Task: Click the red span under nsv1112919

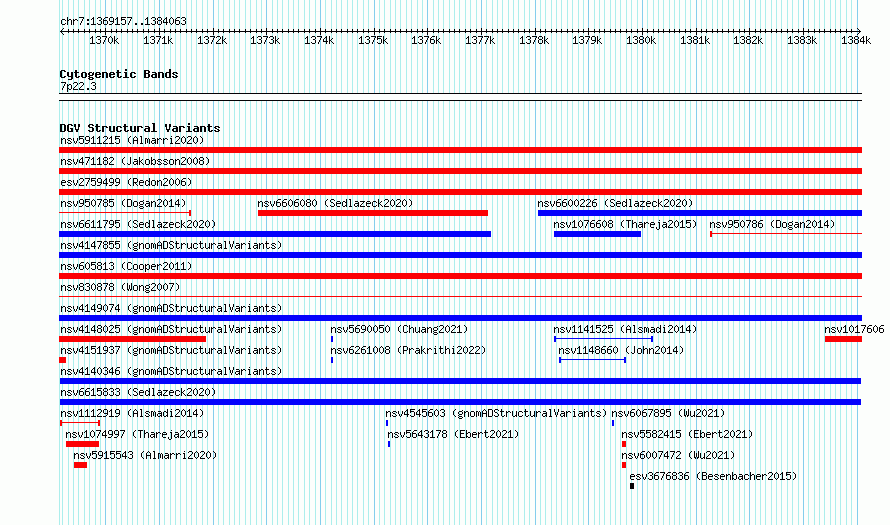Action: click(80, 423)
